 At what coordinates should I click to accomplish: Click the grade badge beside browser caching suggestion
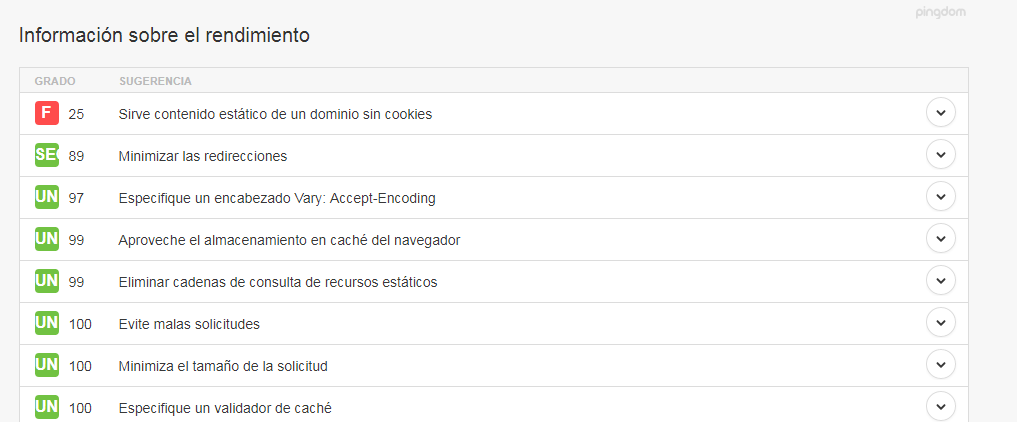tap(47, 240)
